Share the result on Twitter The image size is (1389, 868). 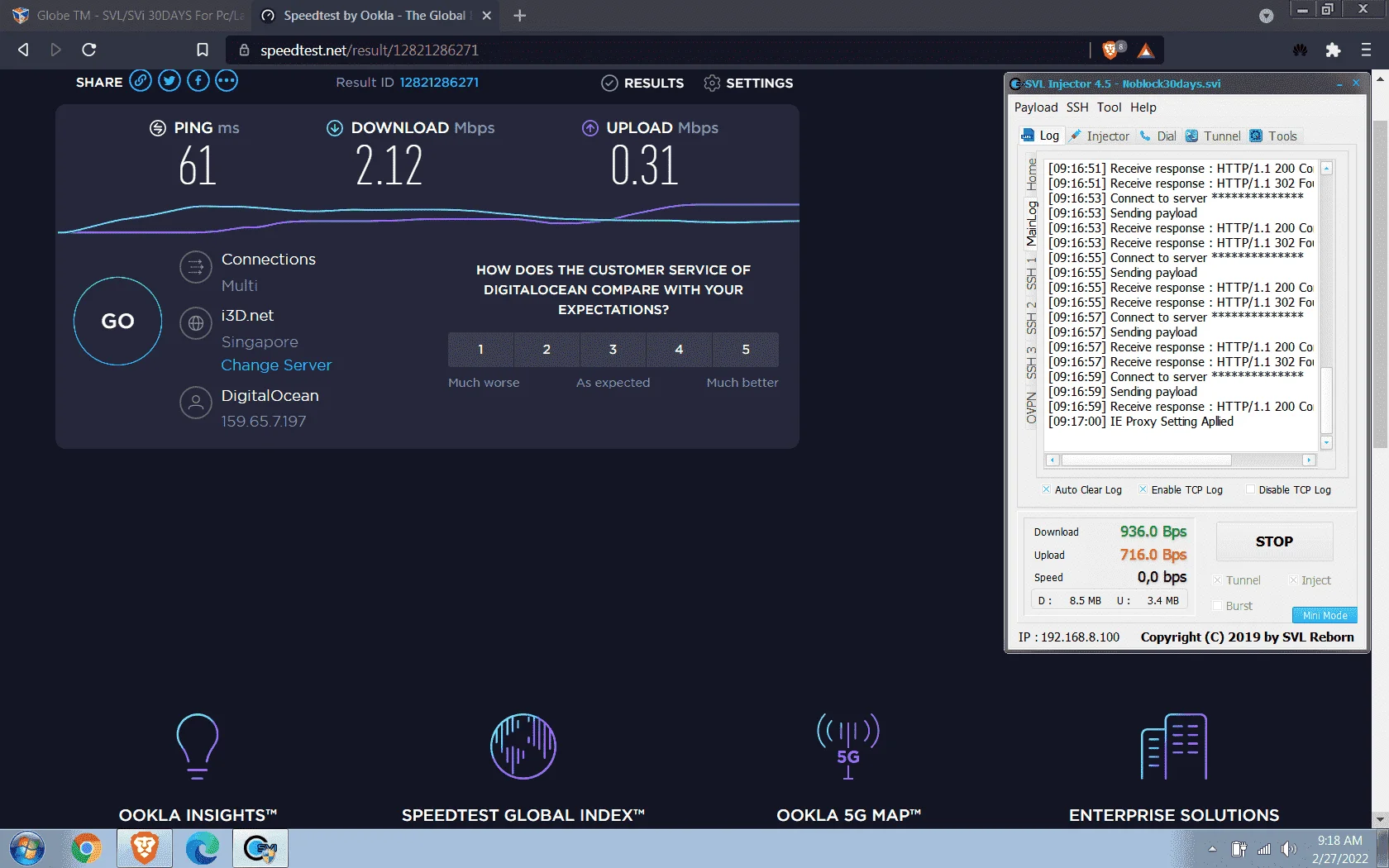[x=169, y=81]
